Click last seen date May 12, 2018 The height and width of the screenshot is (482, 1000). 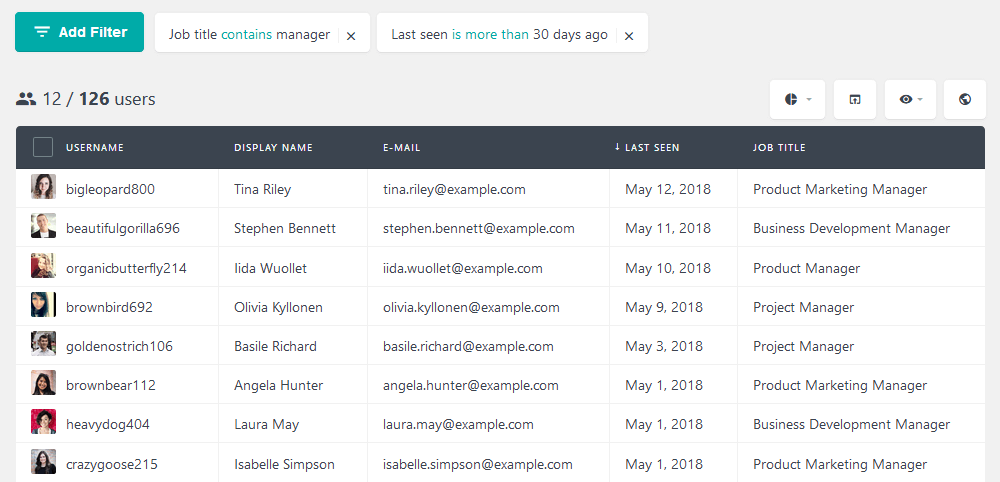[668, 189]
